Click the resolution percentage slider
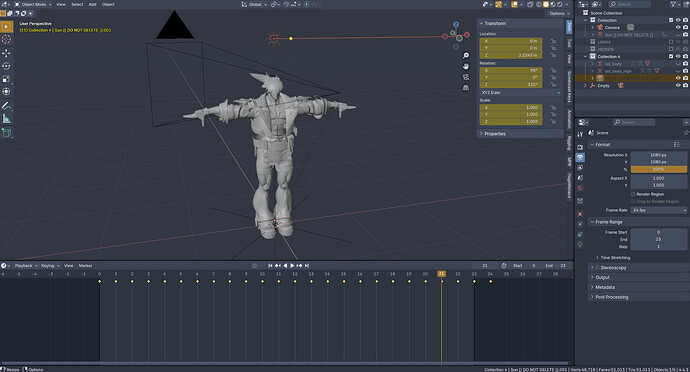Image resolution: width=690 pixels, height=372 pixels. (x=659, y=169)
